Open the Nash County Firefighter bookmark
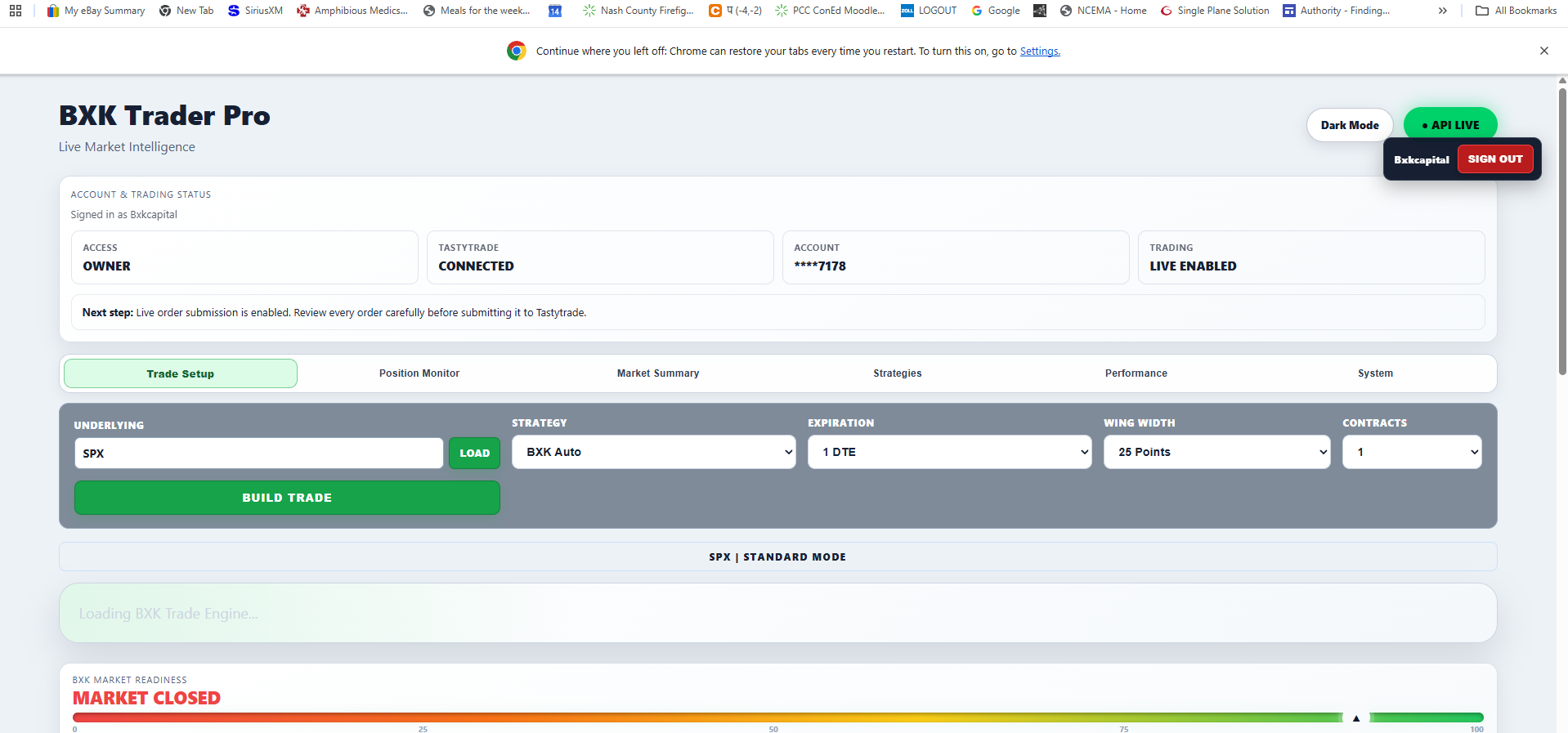 pyautogui.click(x=638, y=11)
